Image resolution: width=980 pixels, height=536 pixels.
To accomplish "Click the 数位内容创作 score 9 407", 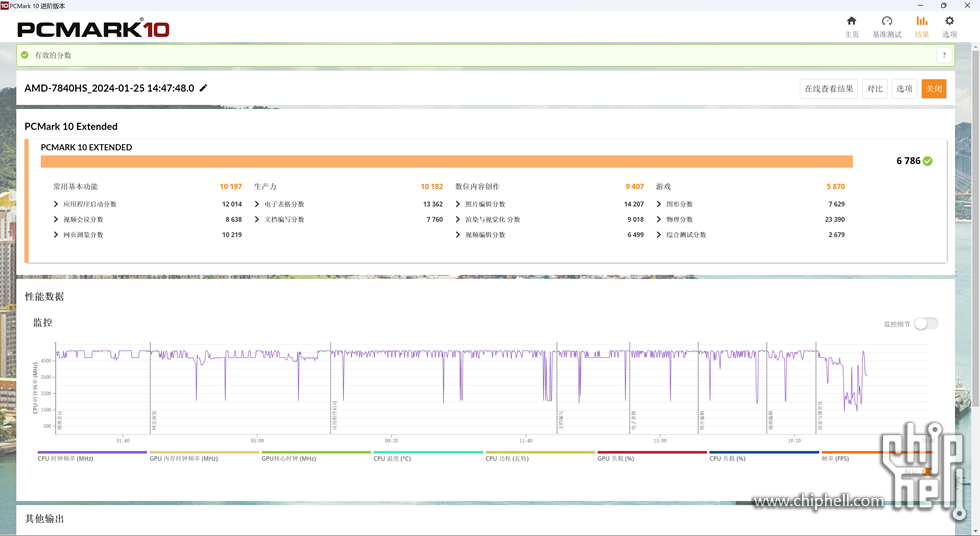I will (634, 187).
